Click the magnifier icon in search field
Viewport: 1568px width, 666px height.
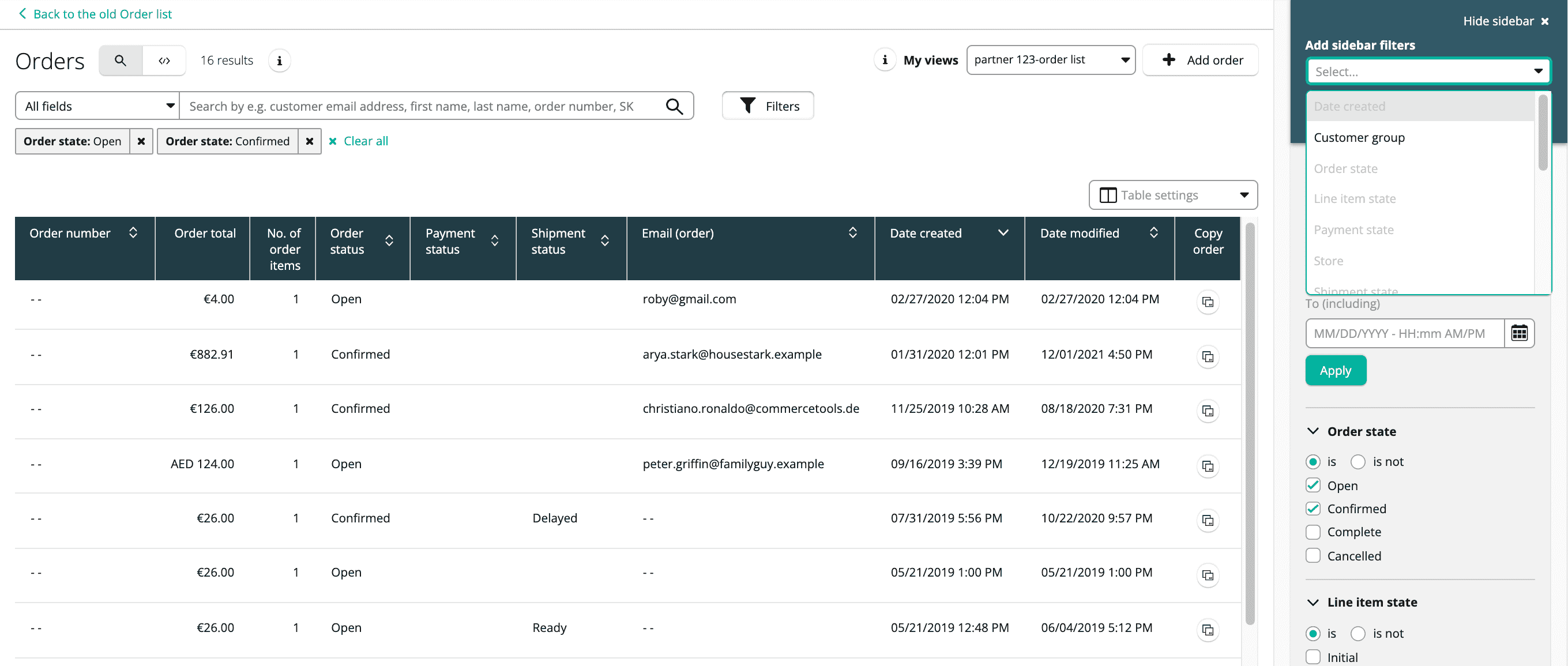[x=674, y=106]
